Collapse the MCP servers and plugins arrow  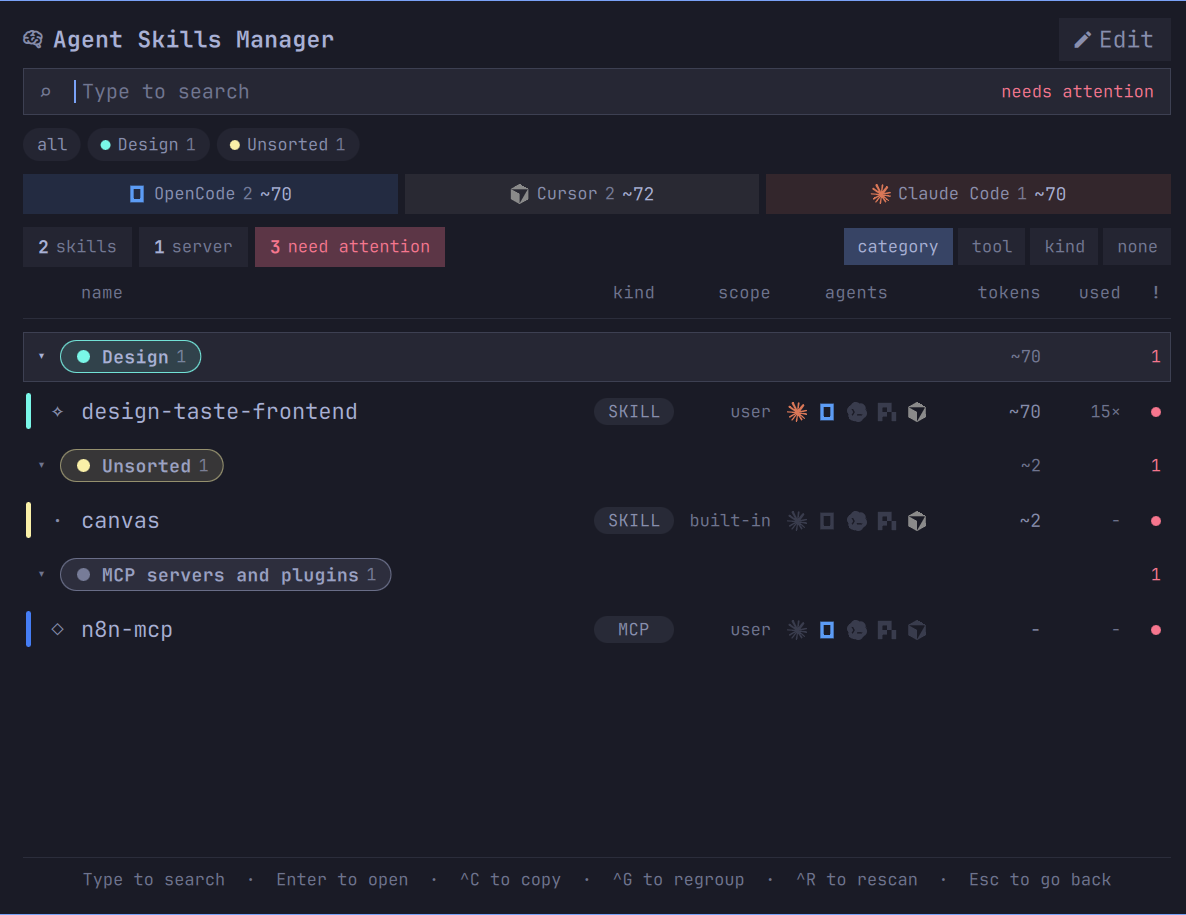42,574
